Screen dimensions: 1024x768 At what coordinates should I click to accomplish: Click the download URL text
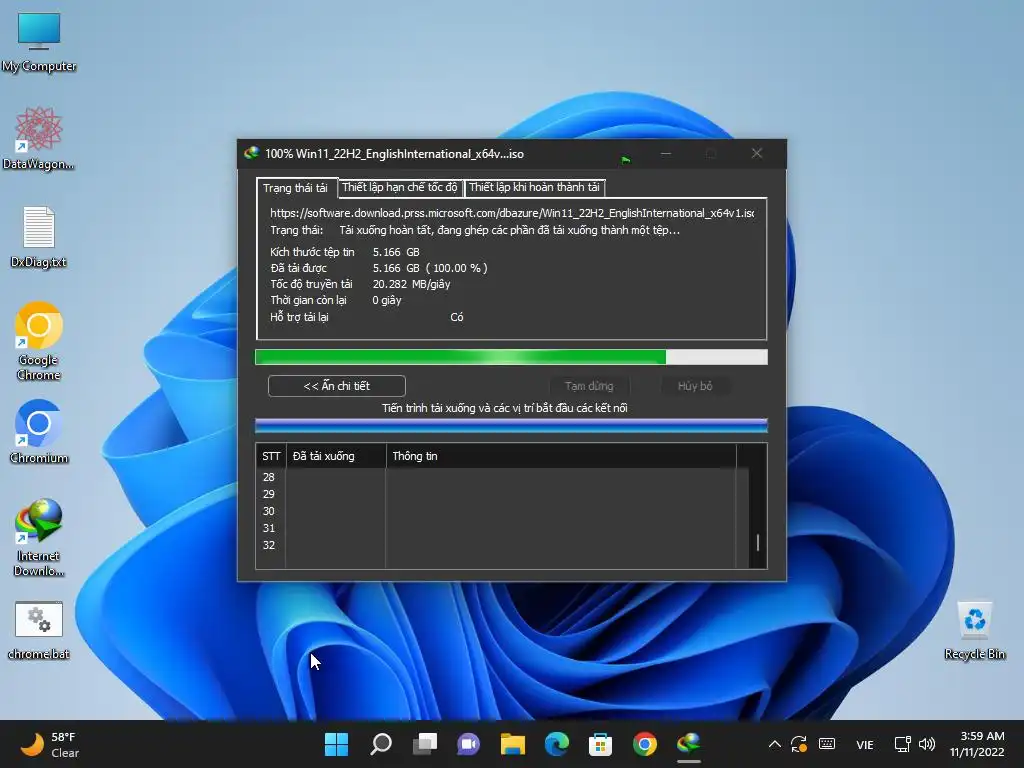tap(512, 213)
